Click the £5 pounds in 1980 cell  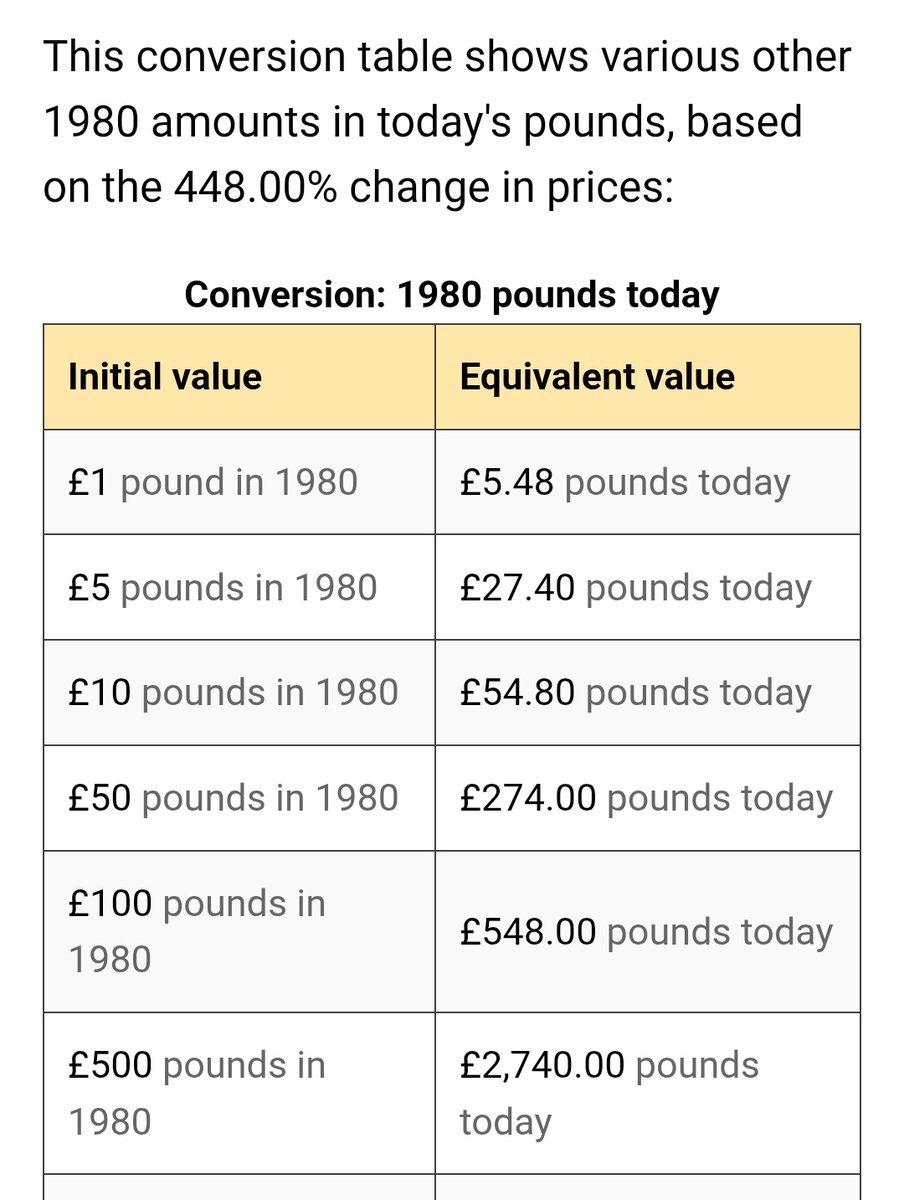[239, 587]
